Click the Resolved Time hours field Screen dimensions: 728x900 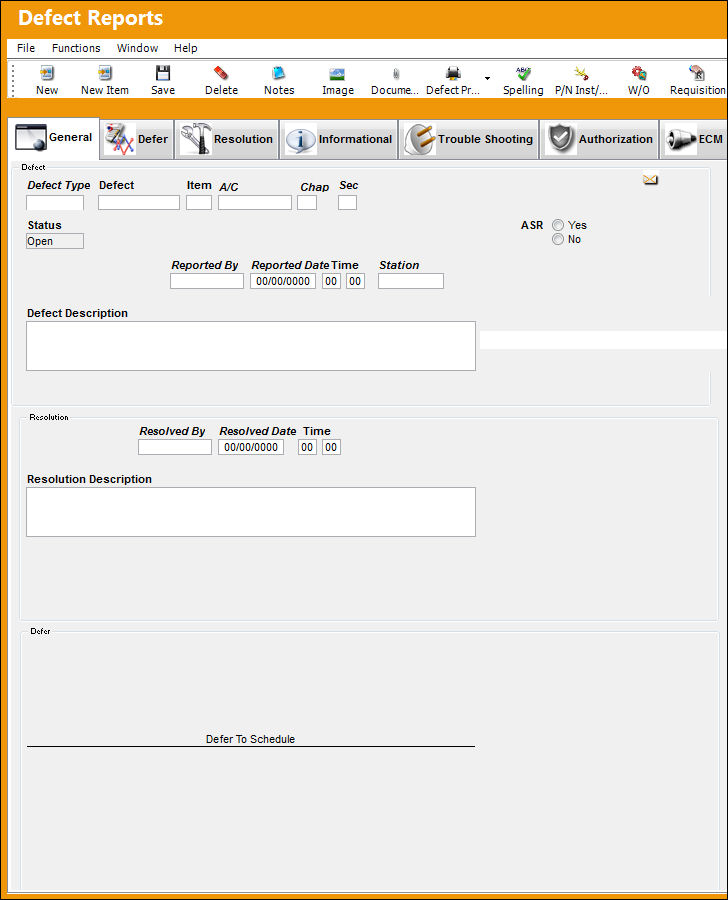307,447
